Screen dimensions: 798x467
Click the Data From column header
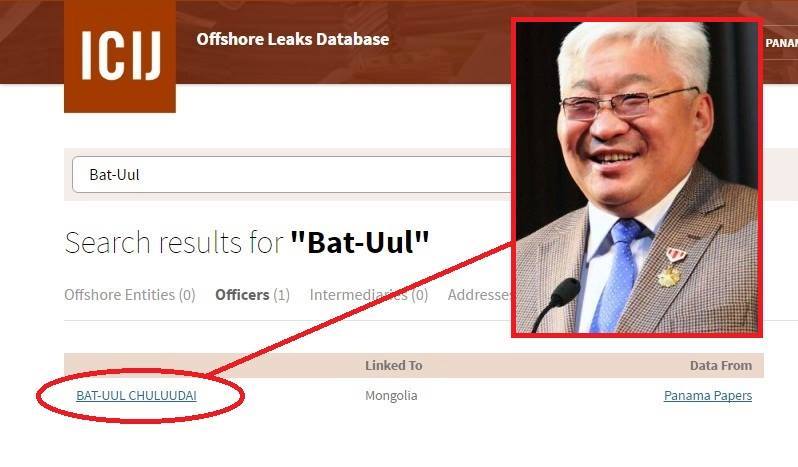point(721,365)
